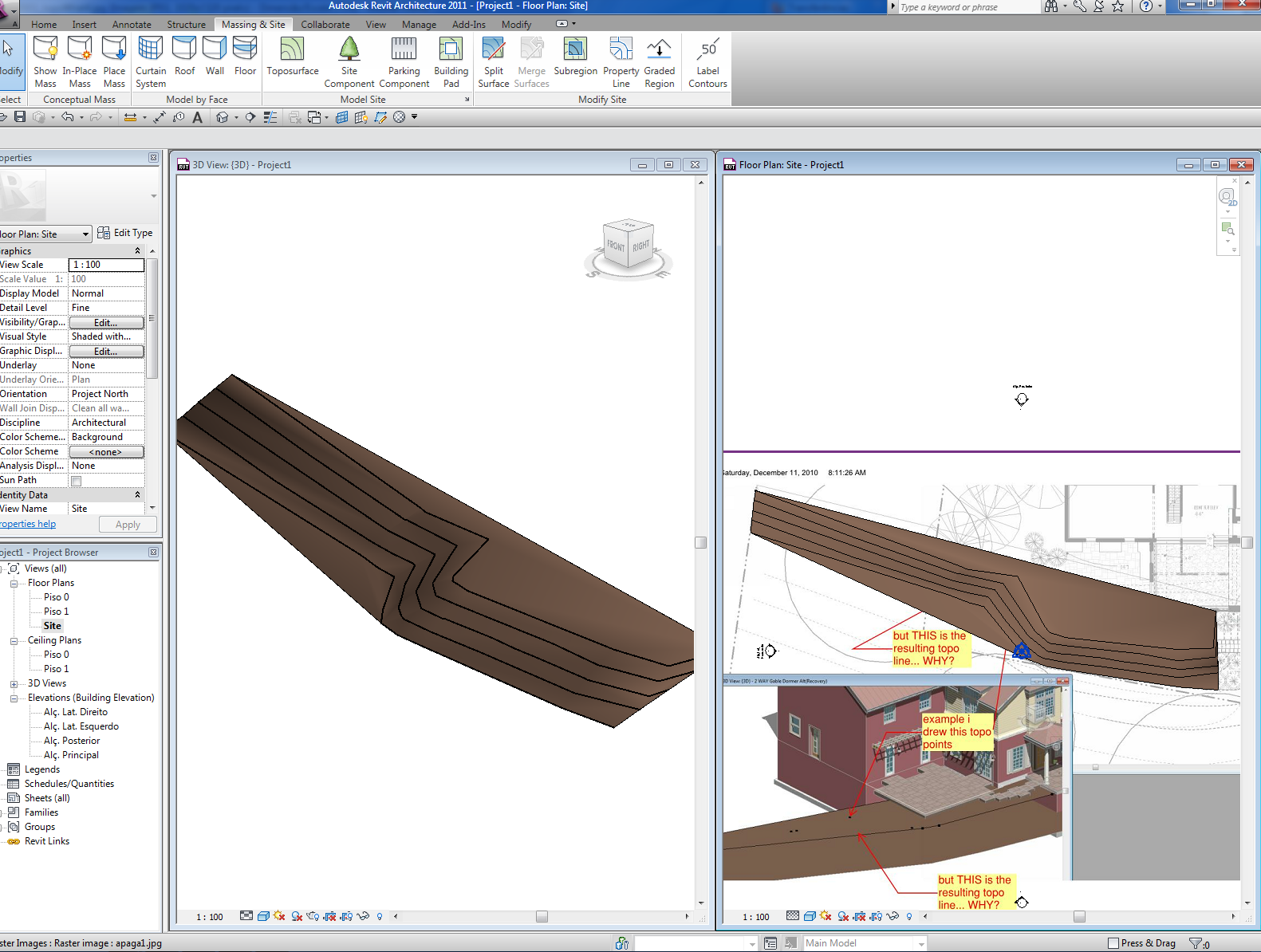Toggle the Sun Path checkbox
Viewport: 1261px width, 952px height.
coord(77,481)
